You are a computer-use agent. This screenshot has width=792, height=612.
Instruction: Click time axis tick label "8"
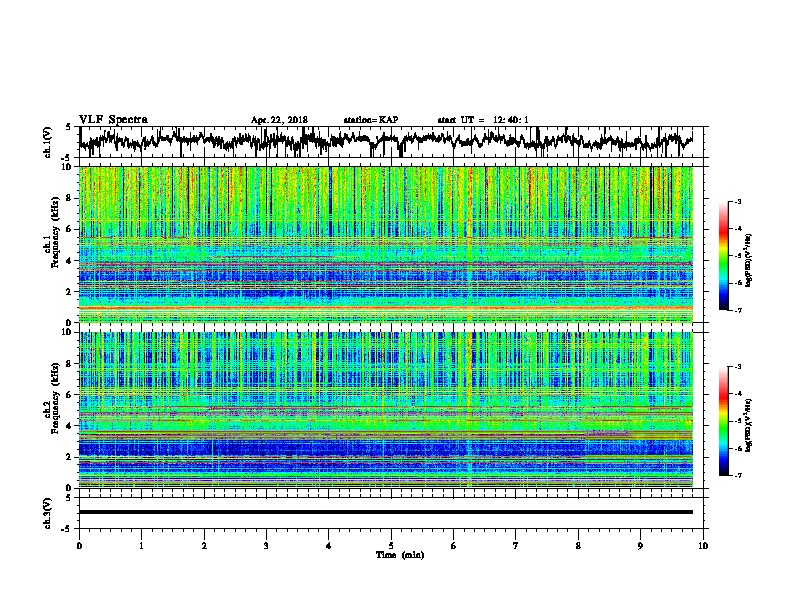coord(578,545)
